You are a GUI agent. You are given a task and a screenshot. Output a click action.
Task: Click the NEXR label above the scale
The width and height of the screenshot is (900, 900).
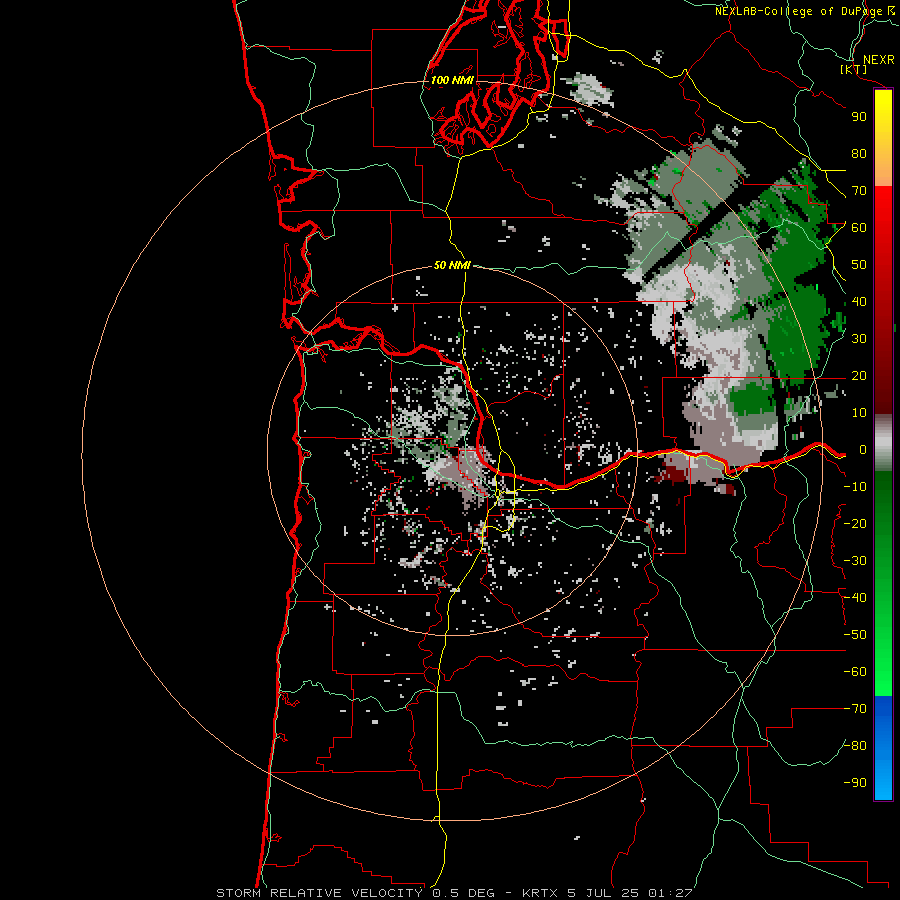point(878,60)
